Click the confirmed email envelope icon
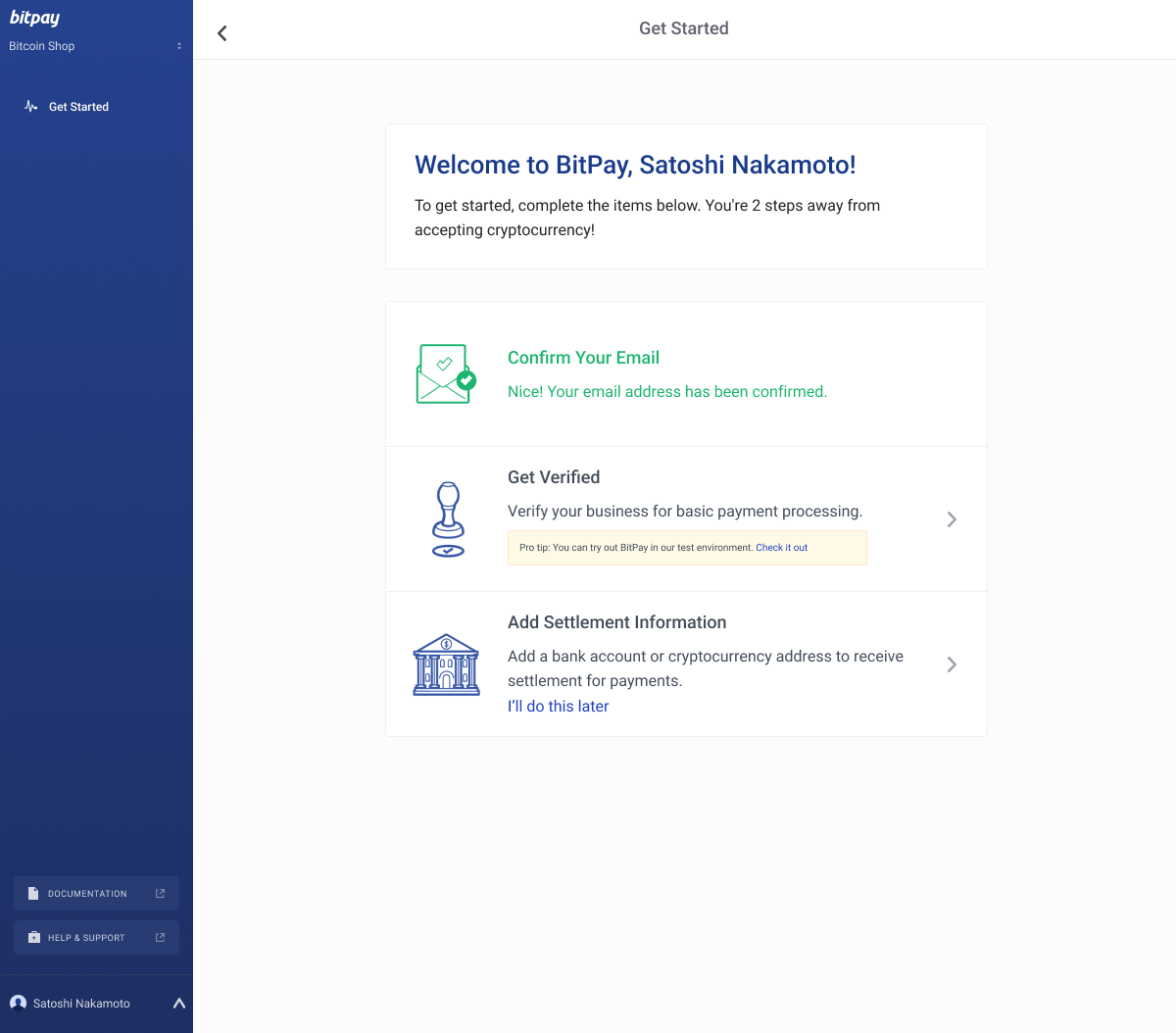 coord(446,373)
